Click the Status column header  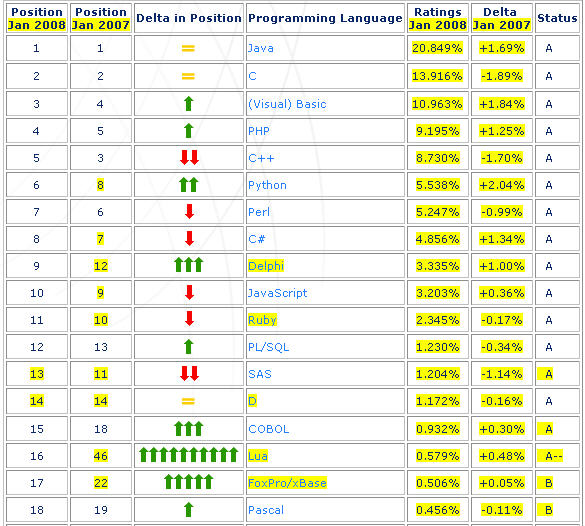(557, 18)
